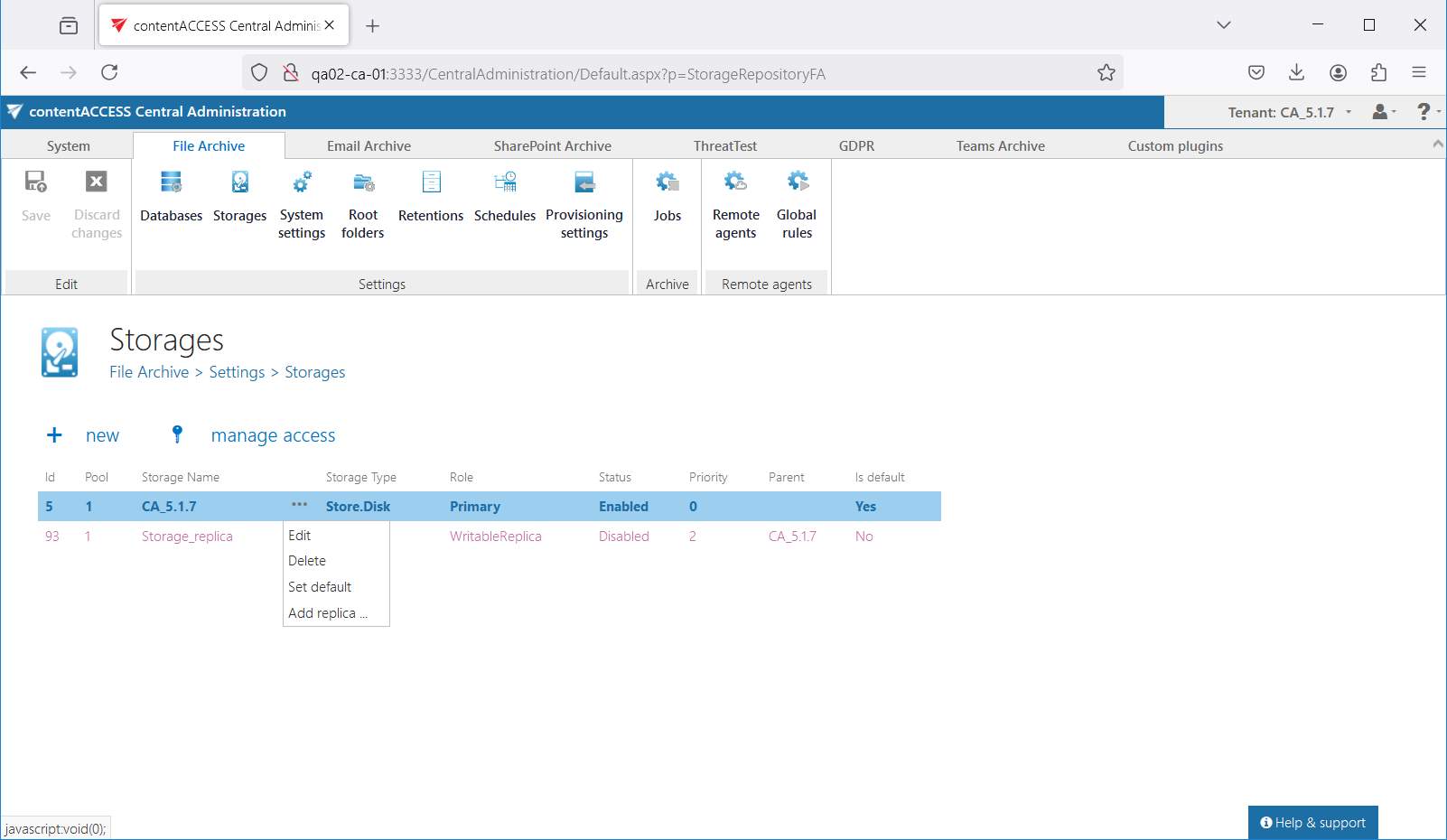Image resolution: width=1447 pixels, height=840 pixels.
Task: Select Add replica from context menu
Action: click(x=327, y=613)
